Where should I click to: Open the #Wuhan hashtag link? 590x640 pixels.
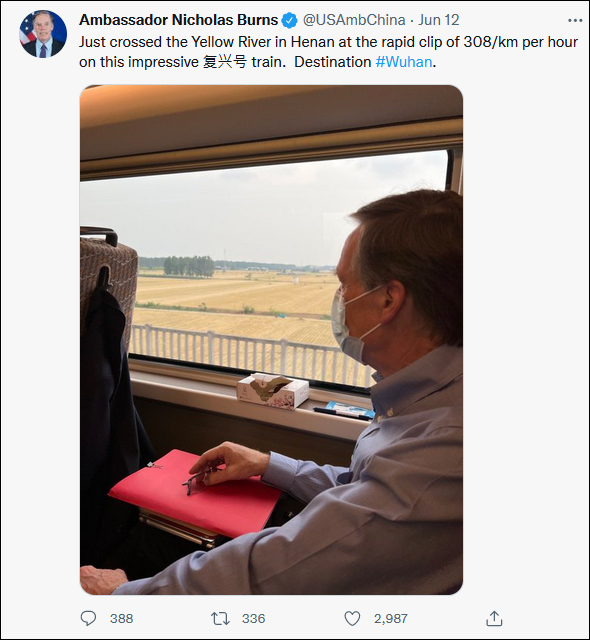click(404, 62)
